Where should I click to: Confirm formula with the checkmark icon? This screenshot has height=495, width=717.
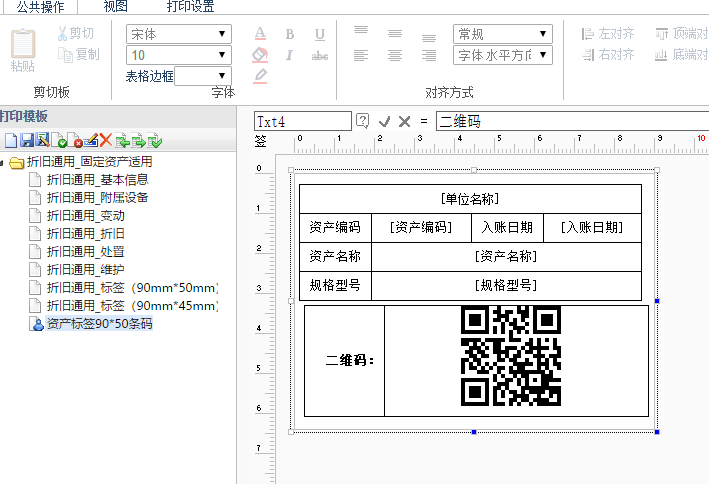pos(385,122)
